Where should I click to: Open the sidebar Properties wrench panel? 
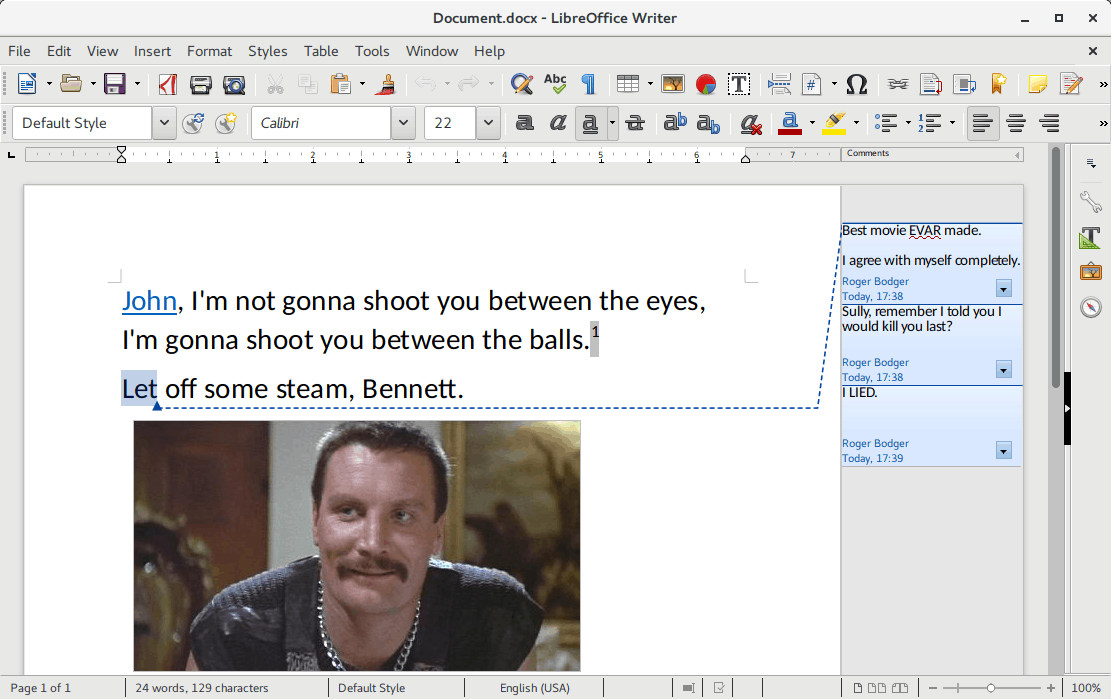pos(1090,202)
